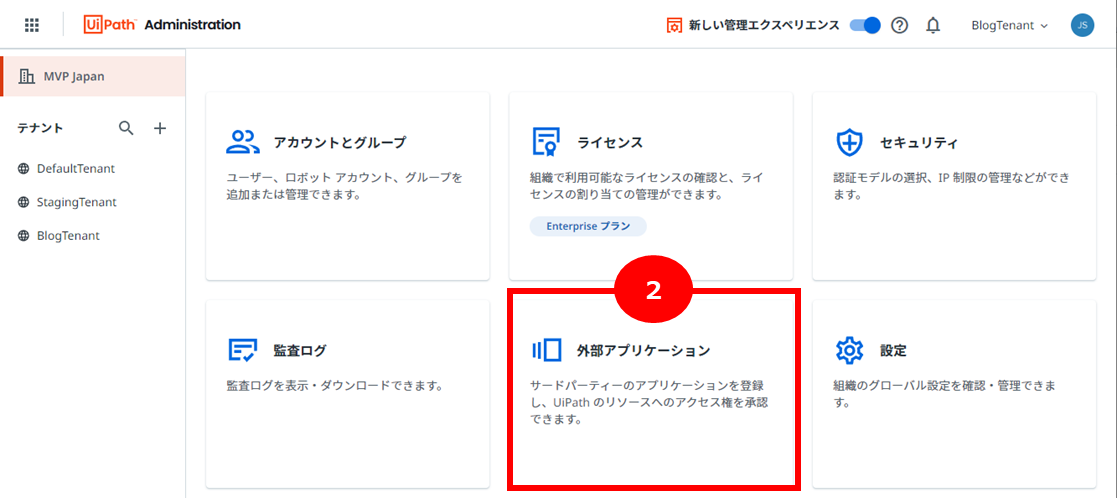
Task: Click the UiPath logo
Action: pyautogui.click(x=110, y=24)
